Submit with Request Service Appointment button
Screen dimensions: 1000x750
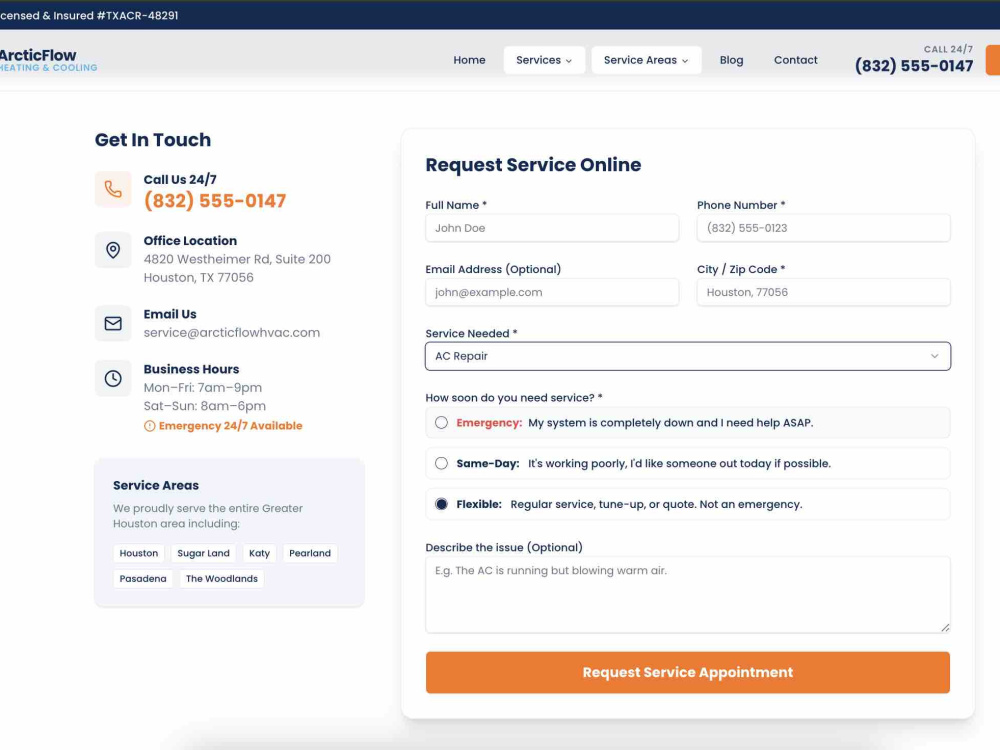click(688, 672)
